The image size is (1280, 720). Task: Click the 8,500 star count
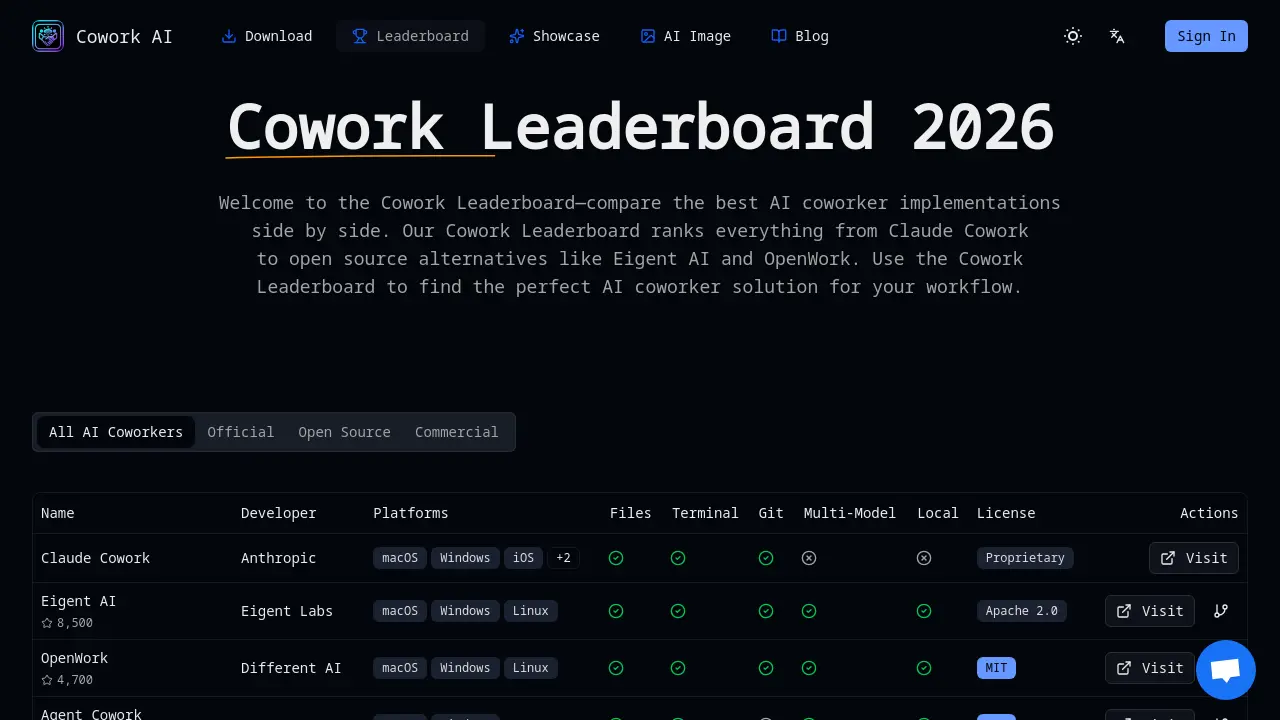click(x=75, y=623)
